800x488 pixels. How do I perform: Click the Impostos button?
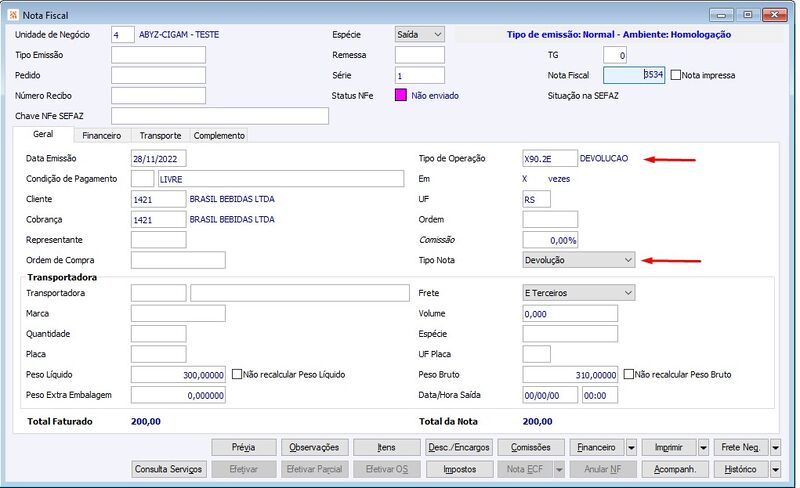460,469
